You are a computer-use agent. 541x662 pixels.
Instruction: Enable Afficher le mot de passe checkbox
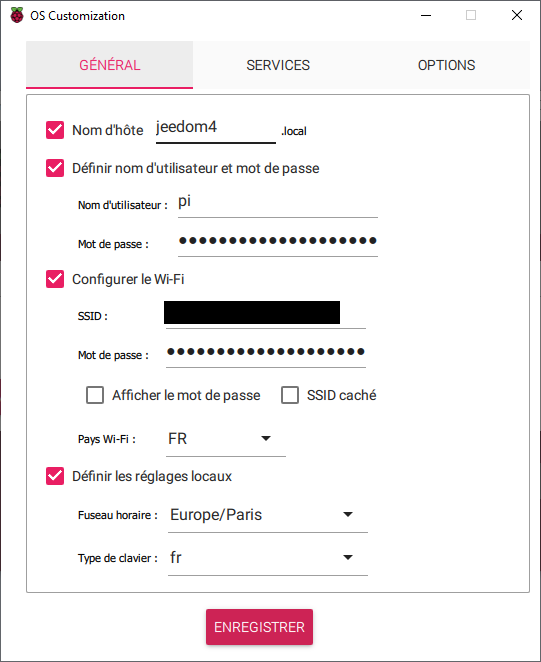(x=95, y=395)
